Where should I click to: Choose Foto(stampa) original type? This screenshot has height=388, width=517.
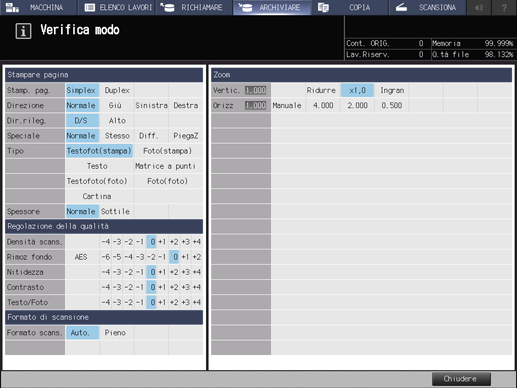pos(168,151)
